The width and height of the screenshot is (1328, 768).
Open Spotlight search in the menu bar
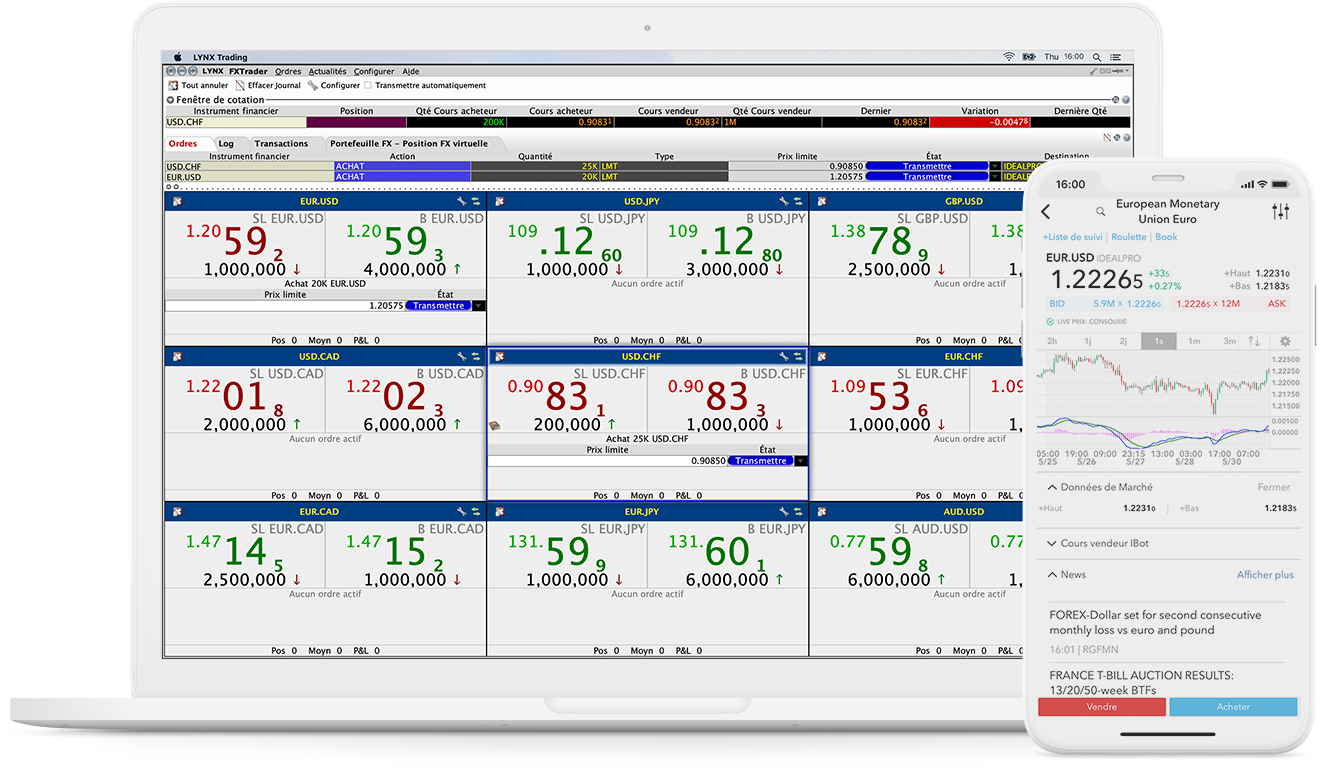click(1095, 57)
